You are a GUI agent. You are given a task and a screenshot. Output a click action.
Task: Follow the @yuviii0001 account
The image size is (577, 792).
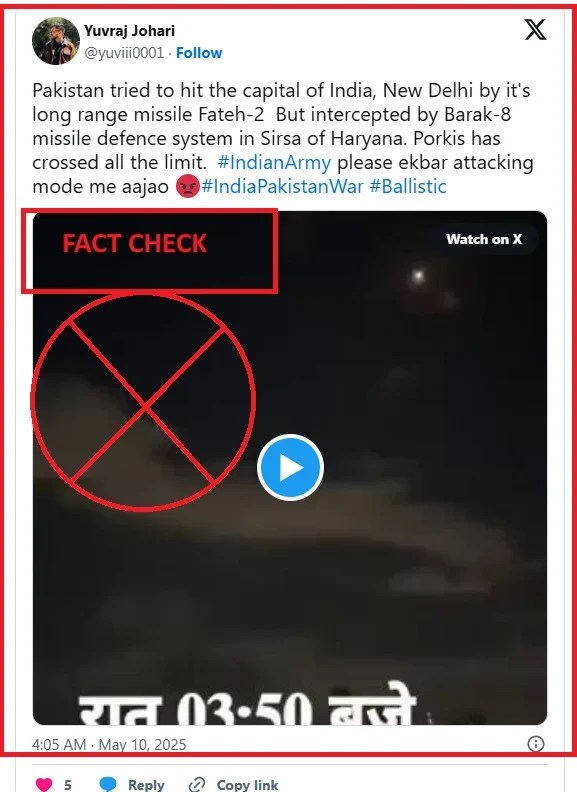pos(199,53)
